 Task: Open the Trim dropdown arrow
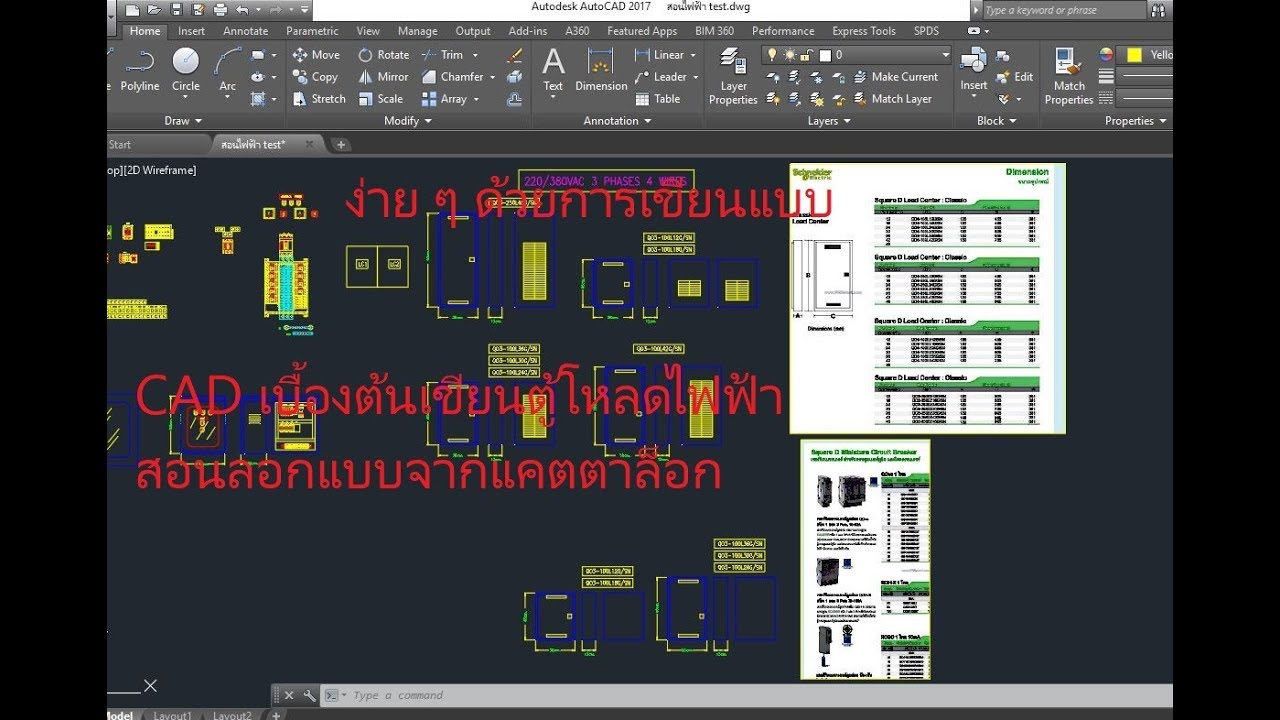coord(475,55)
